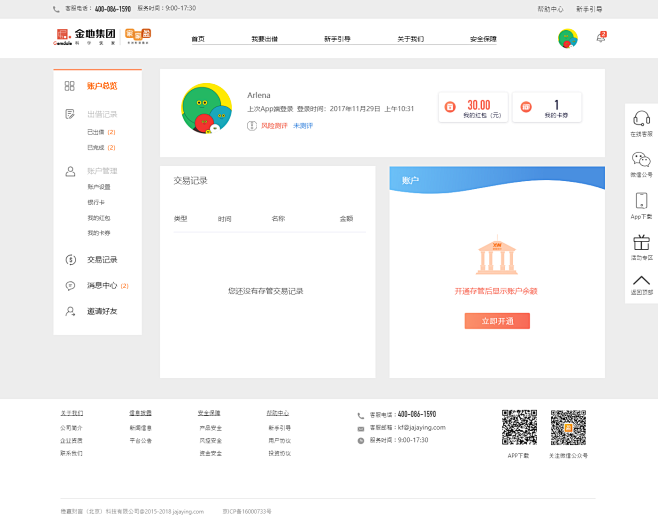Click the 邀请好友 person icon
Viewport: 658px width, 529px height.
(x=69, y=312)
